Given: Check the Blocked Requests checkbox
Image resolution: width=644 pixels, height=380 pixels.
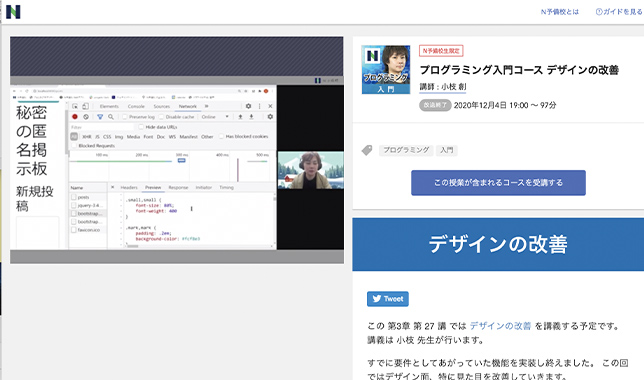Looking at the screenshot, I should pyautogui.click(x=74, y=145).
